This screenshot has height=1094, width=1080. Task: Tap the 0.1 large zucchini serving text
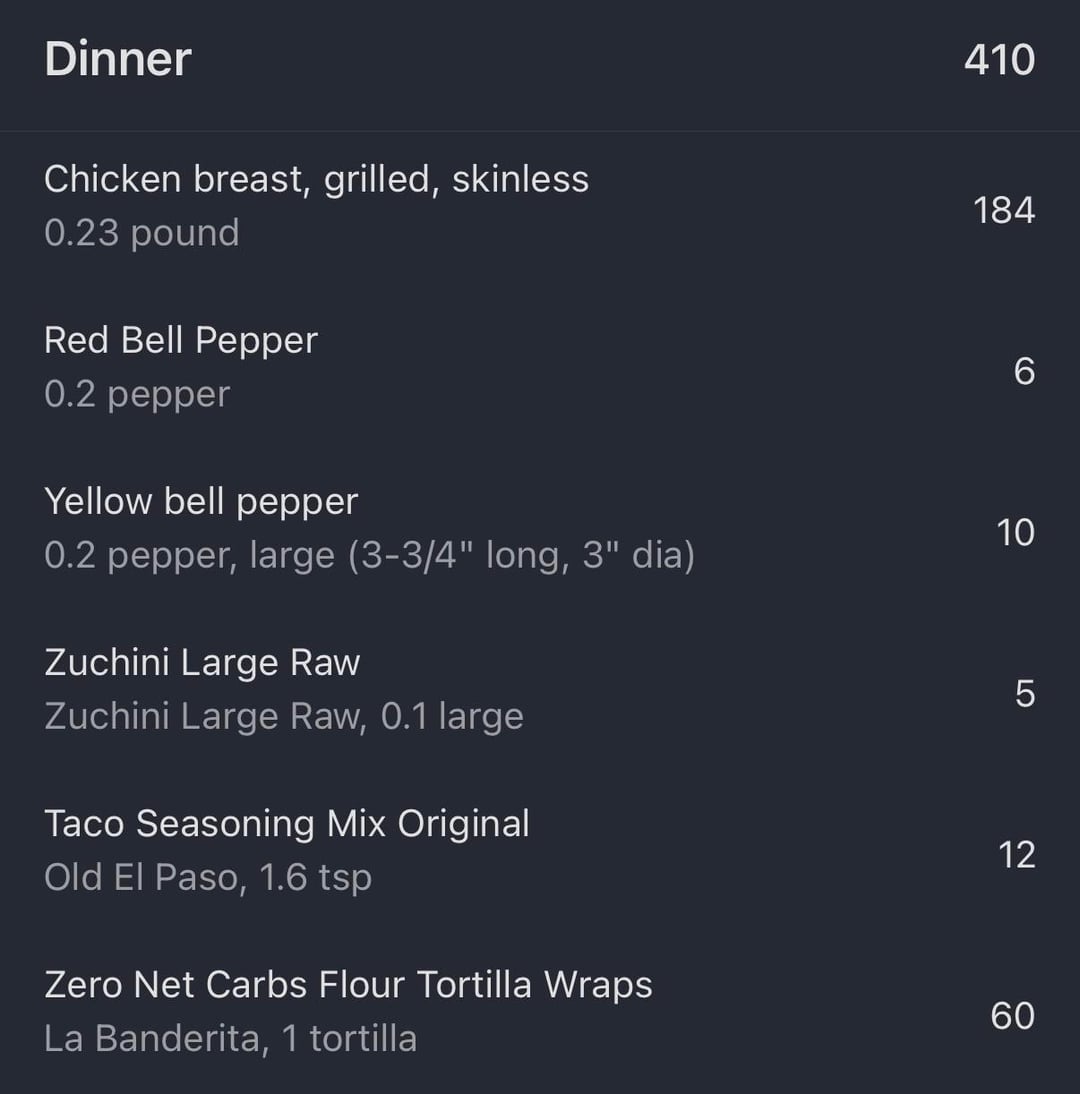tap(284, 716)
